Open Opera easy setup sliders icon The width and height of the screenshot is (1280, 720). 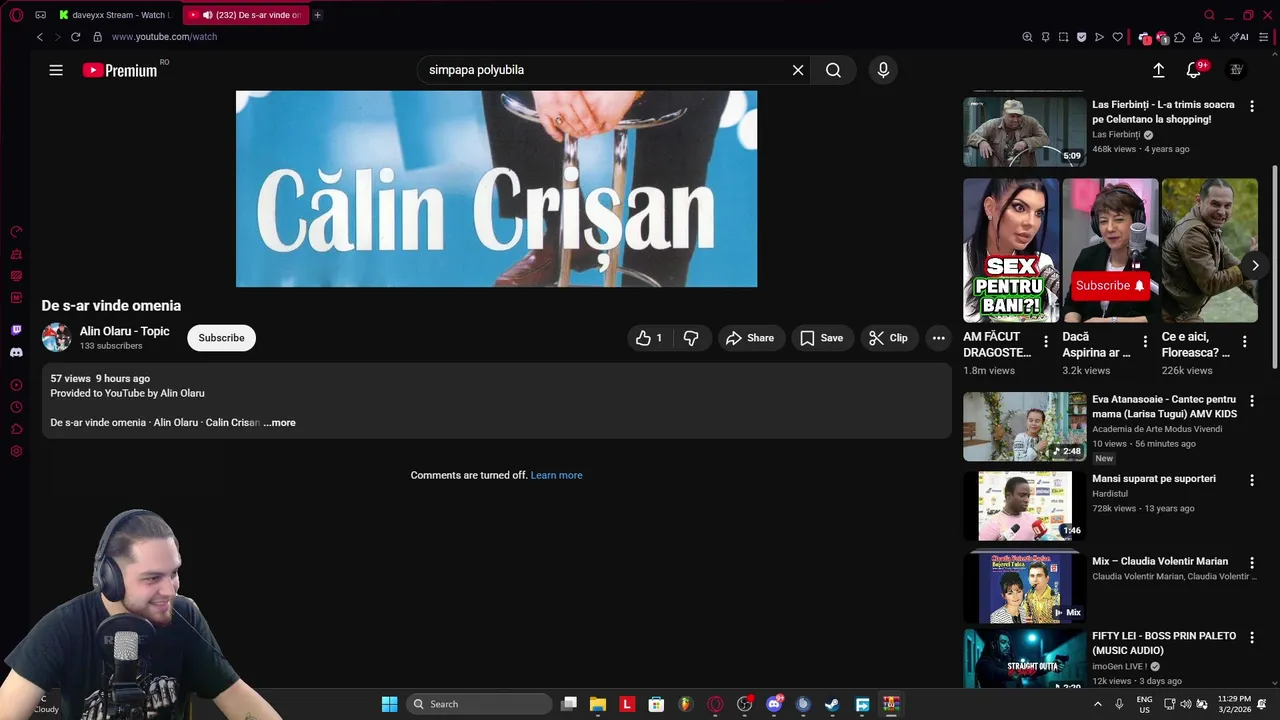tap(1264, 37)
